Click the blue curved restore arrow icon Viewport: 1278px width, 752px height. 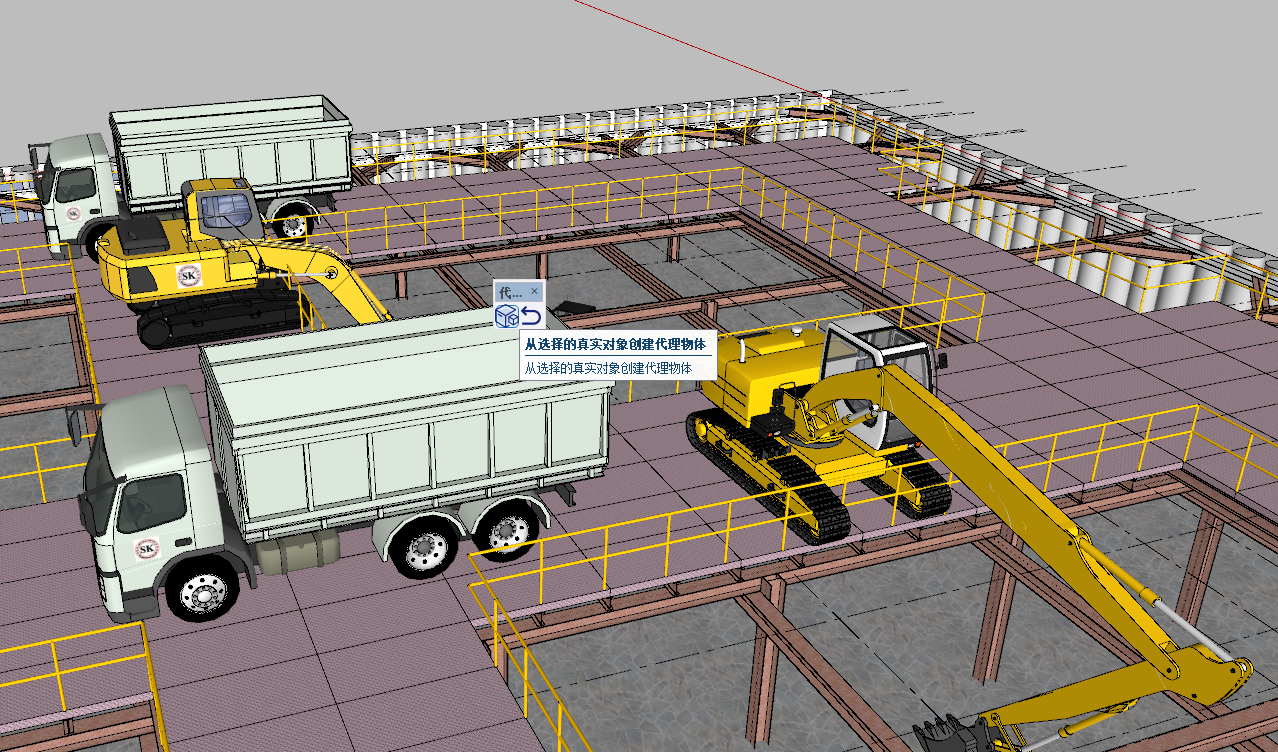coord(531,317)
